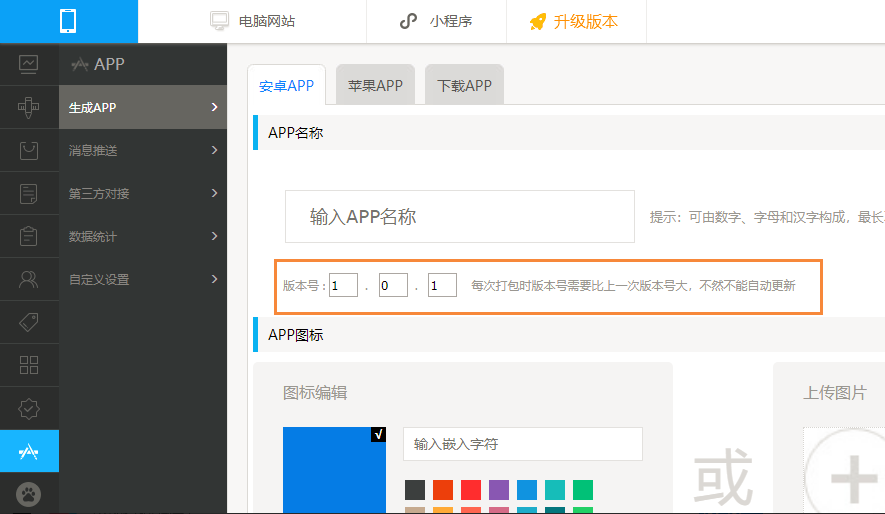Open the 自定义设置 menu item
The image size is (885, 514).
(143, 279)
